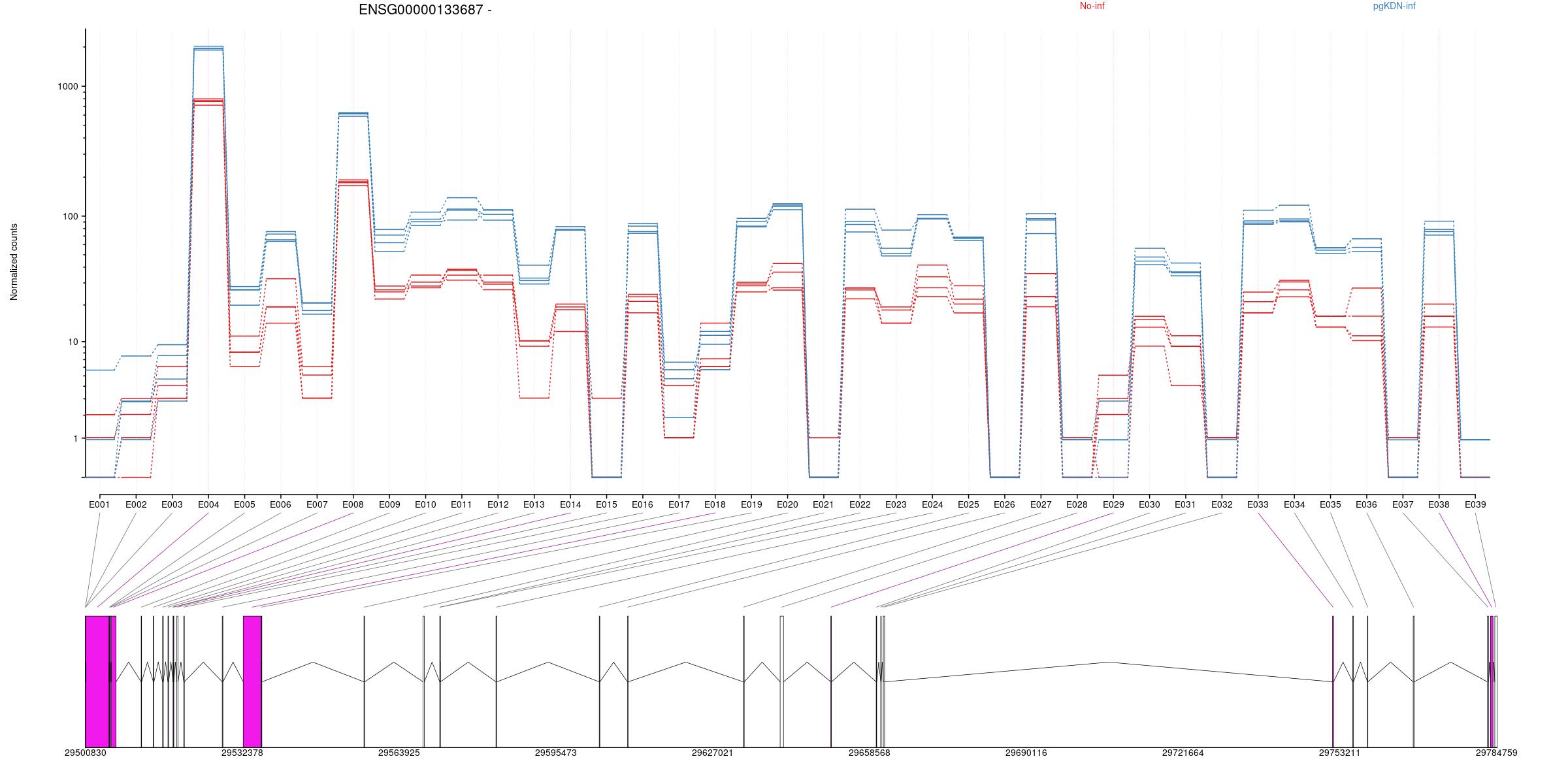This screenshot has width=1568, height=784.
Task: Select exon label E031
Action: click(1185, 504)
